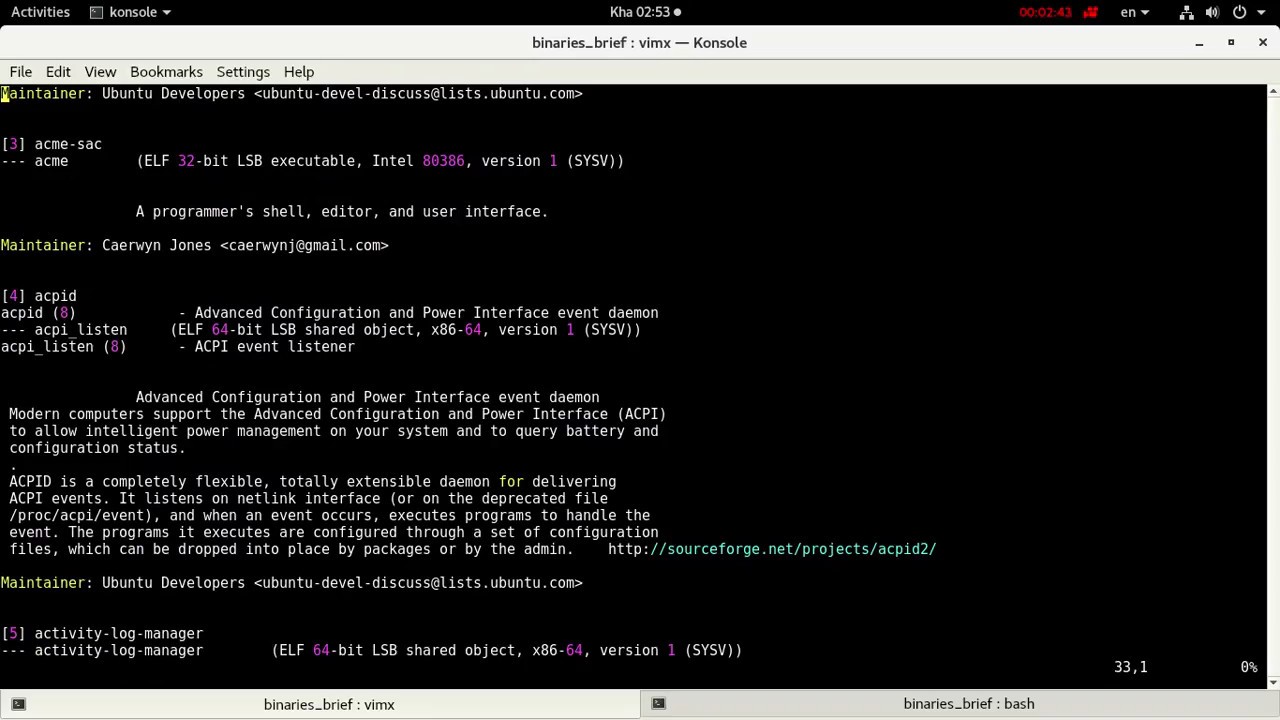Click the [3] acme-sac heading
1280x720 pixels.
[51, 144]
